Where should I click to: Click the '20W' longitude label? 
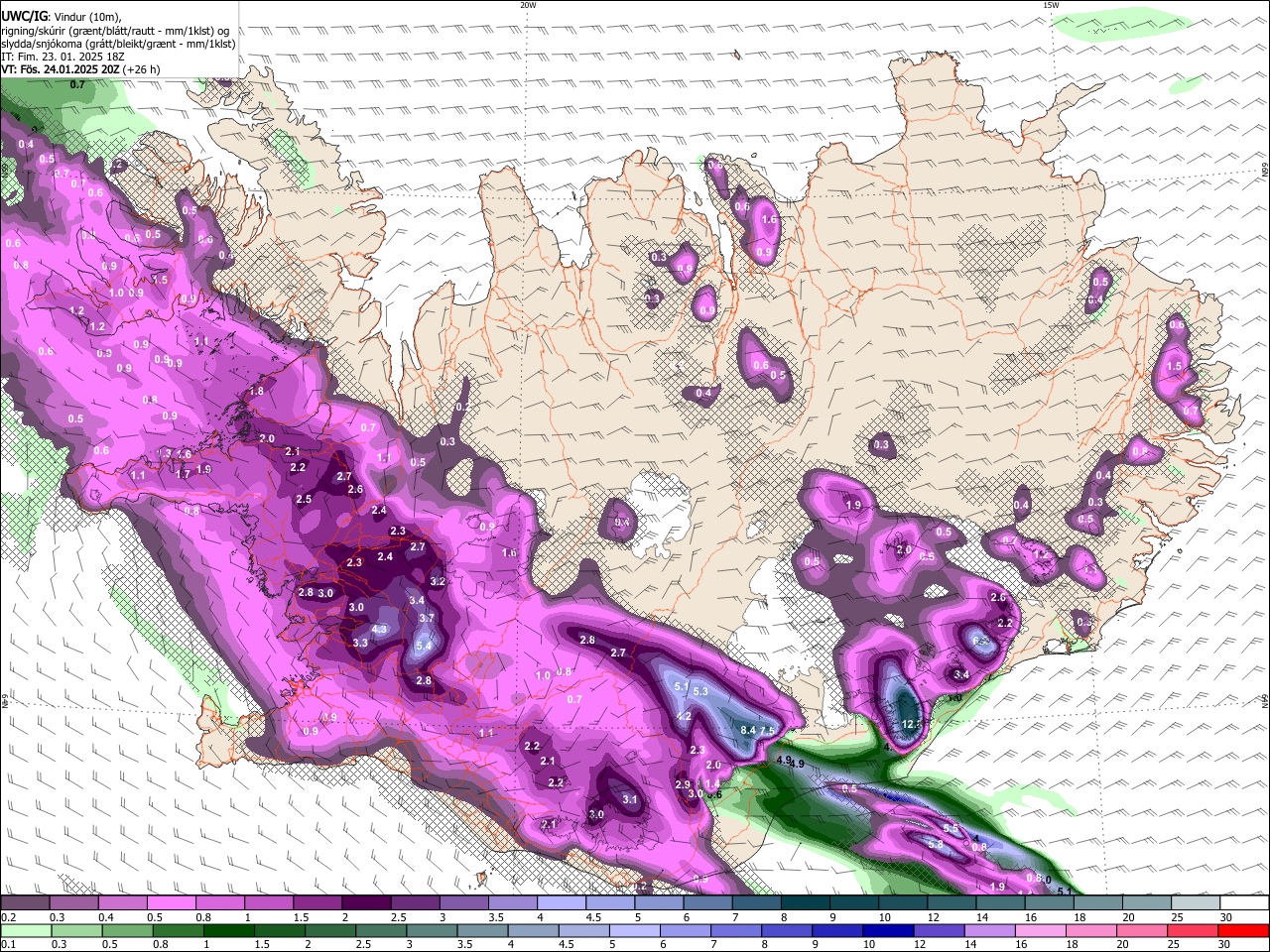coord(528,5)
